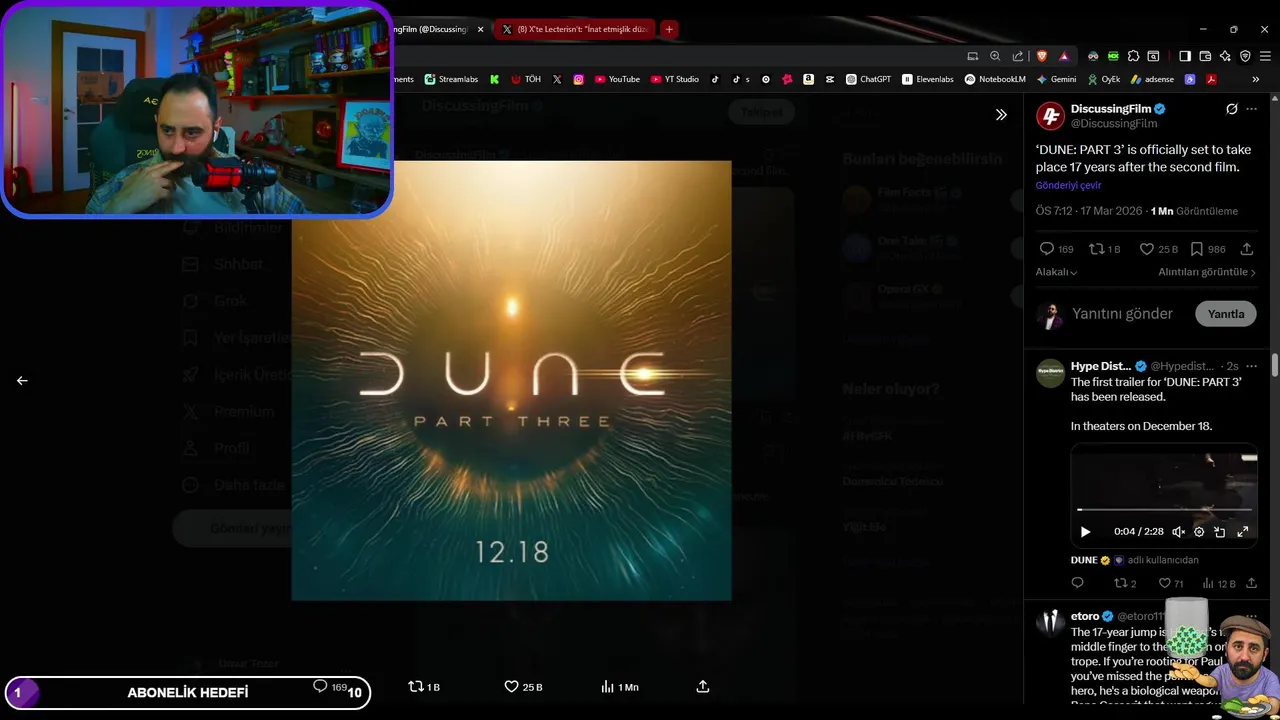Open the NotebookLM bookmark
This screenshot has width=1280, height=720.
(995, 79)
